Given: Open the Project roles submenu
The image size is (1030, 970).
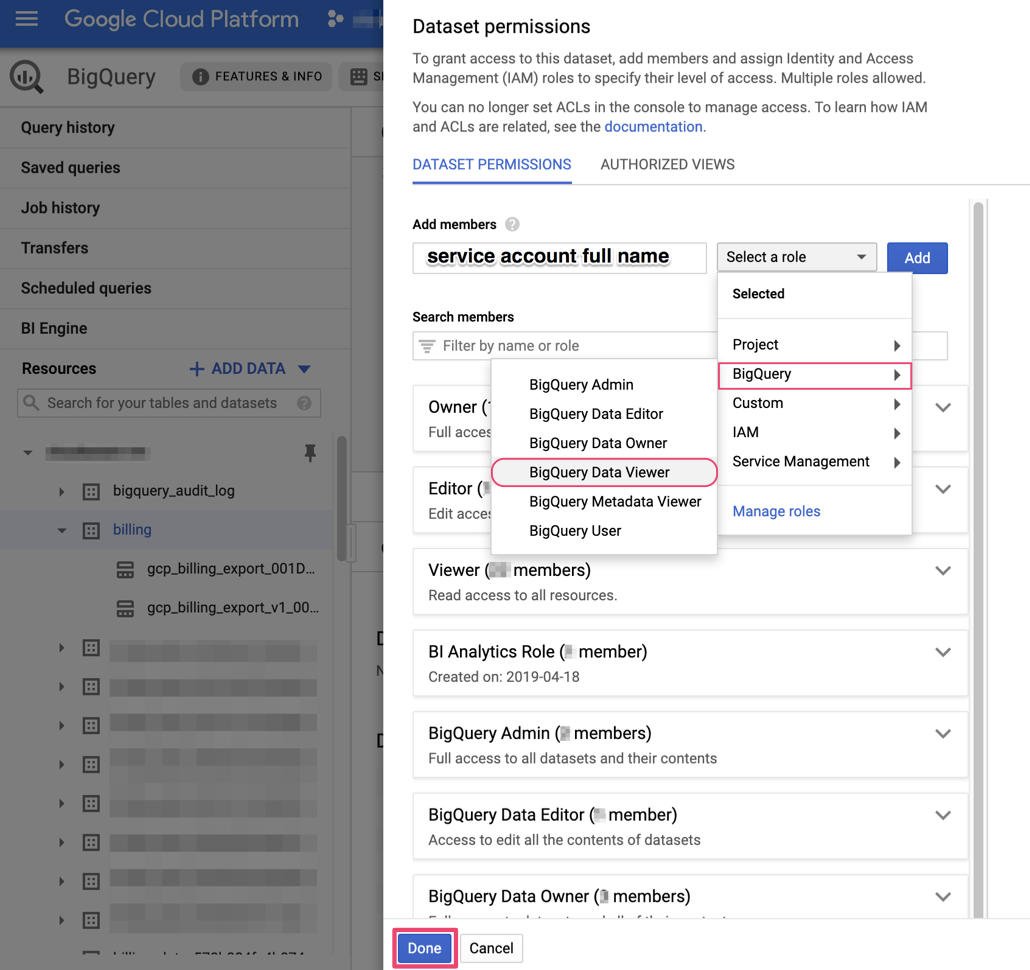Looking at the screenshot, I should click(x=815, y=345).
